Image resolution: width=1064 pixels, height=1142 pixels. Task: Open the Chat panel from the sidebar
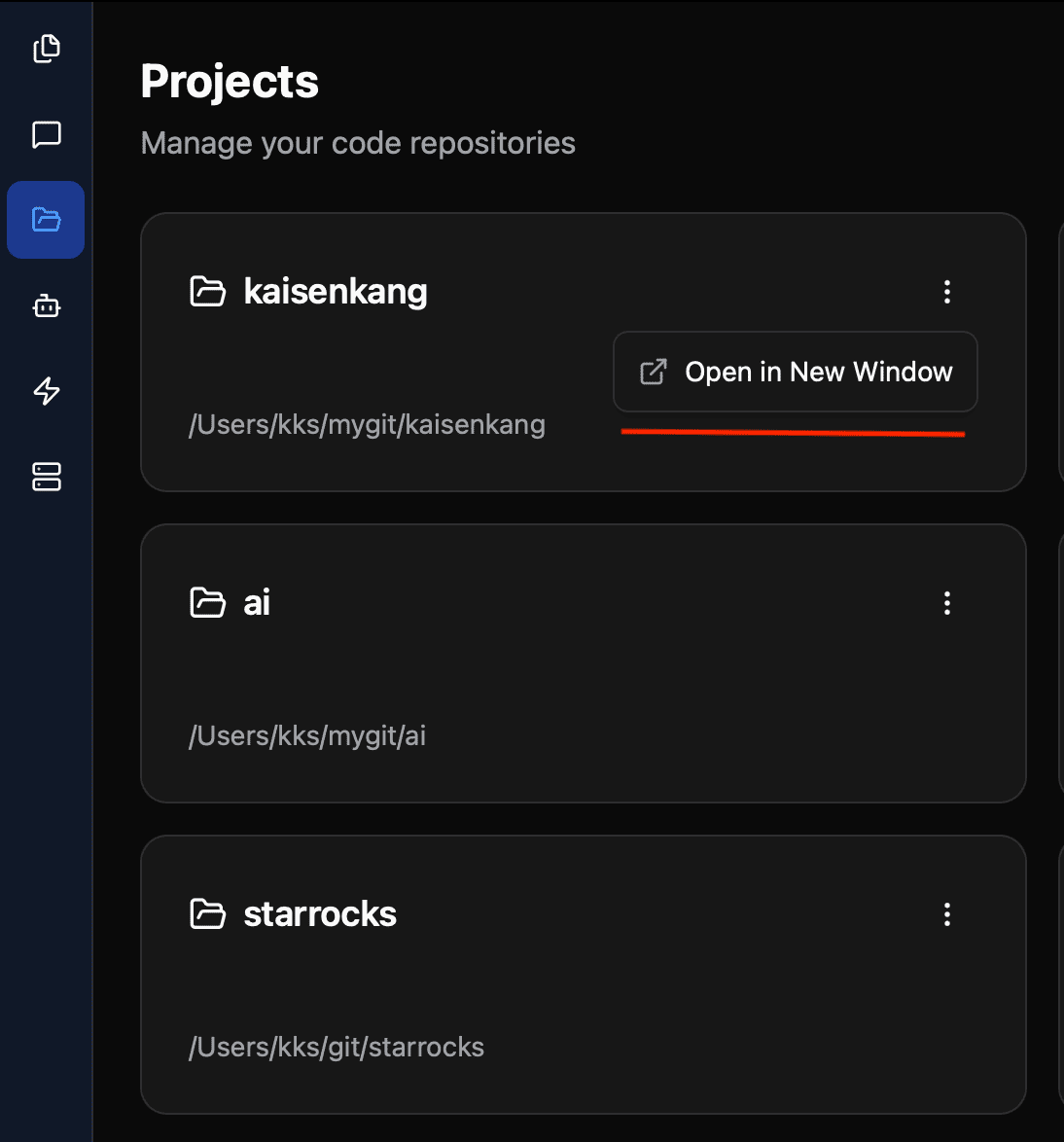[x=46, y=134]
